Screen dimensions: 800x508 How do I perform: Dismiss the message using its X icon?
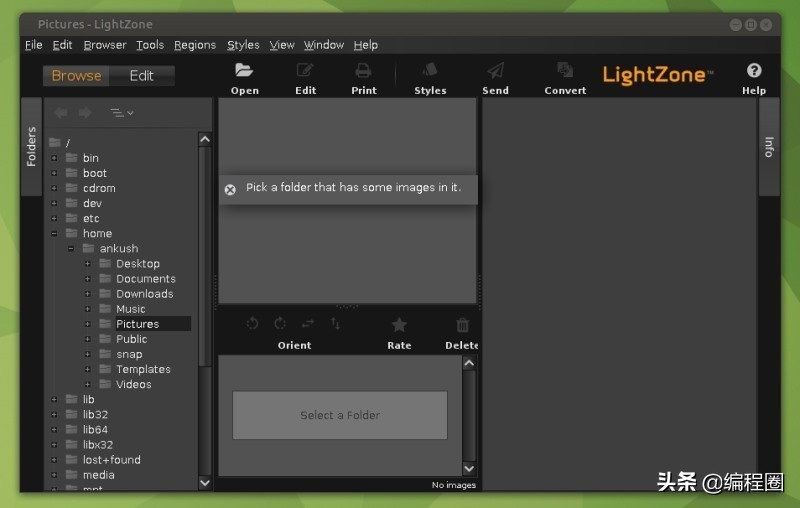click(x=230, y=190)
